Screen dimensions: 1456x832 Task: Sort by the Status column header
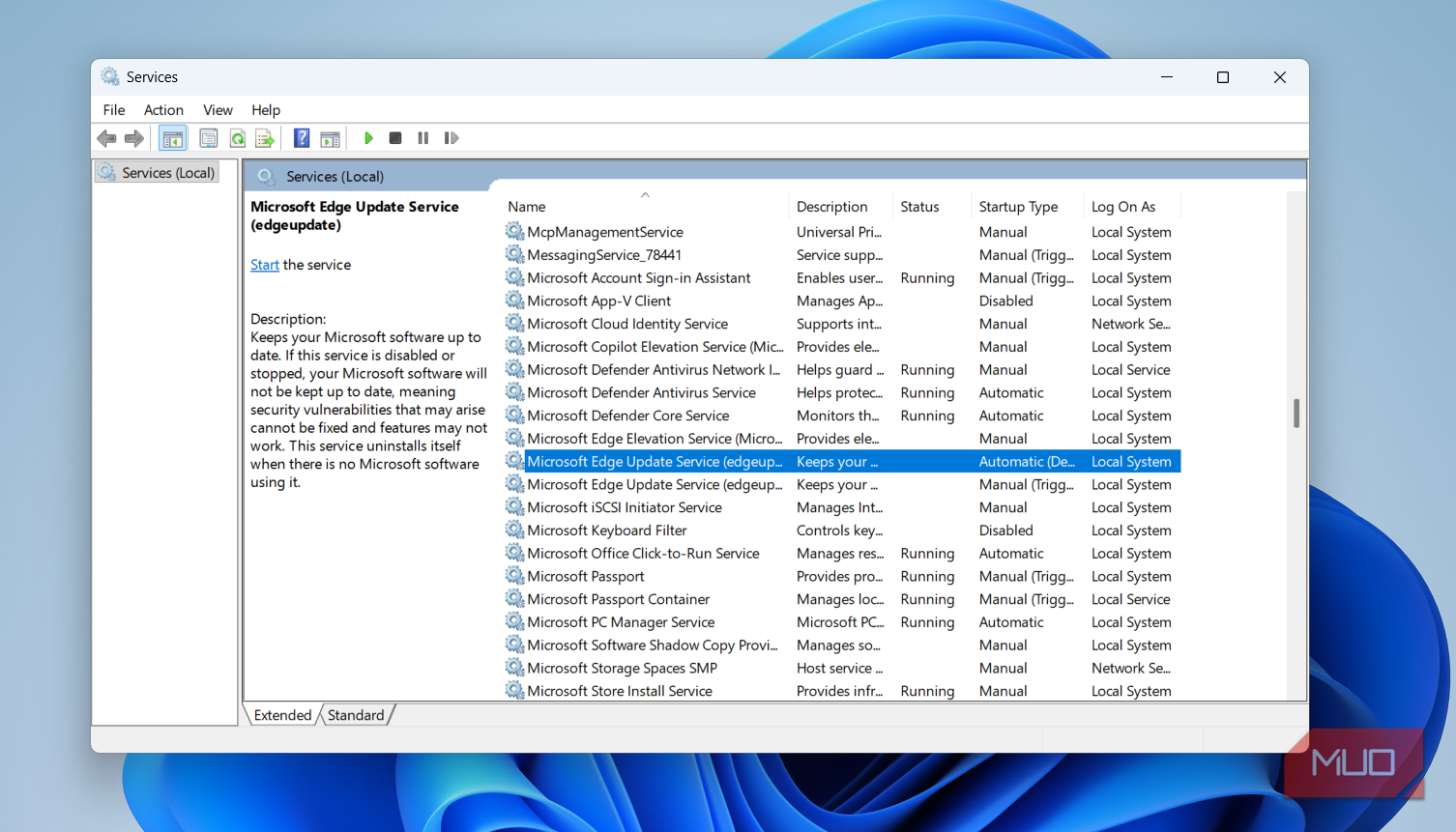click(932, 206)
